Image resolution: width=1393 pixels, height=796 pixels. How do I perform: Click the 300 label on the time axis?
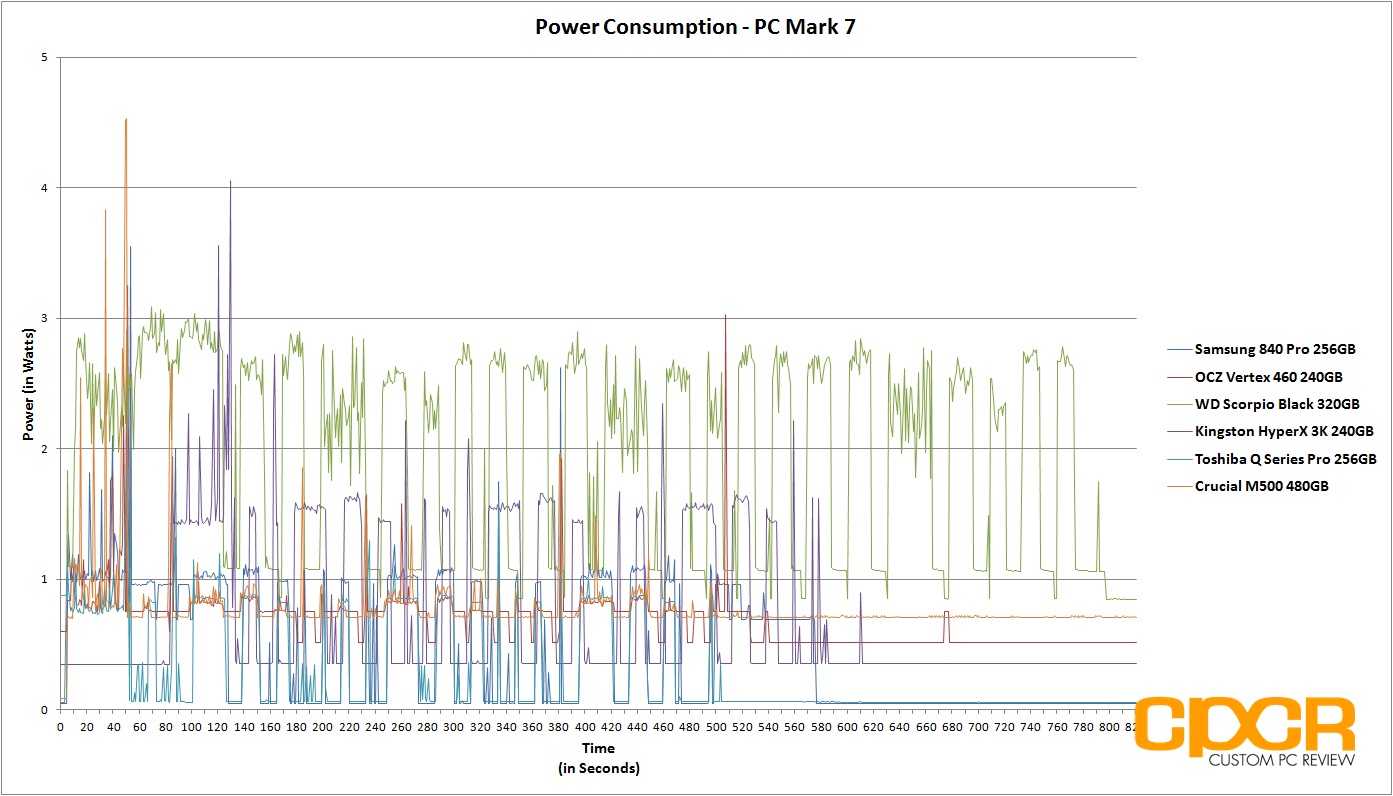click(x=454, y=727)
